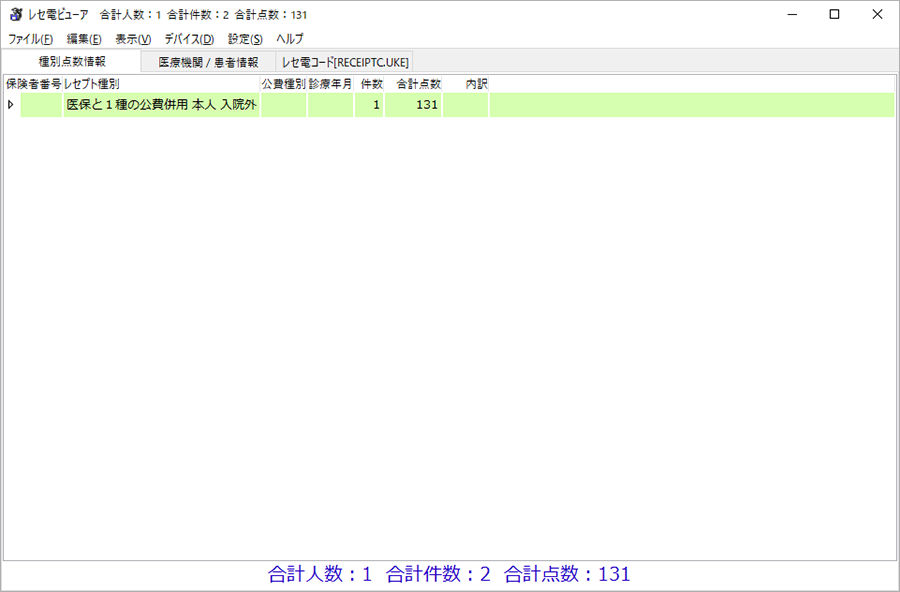Open the 設定(S) menu
The width and height of the screenshot is (900, 592).
coord(245,39)
